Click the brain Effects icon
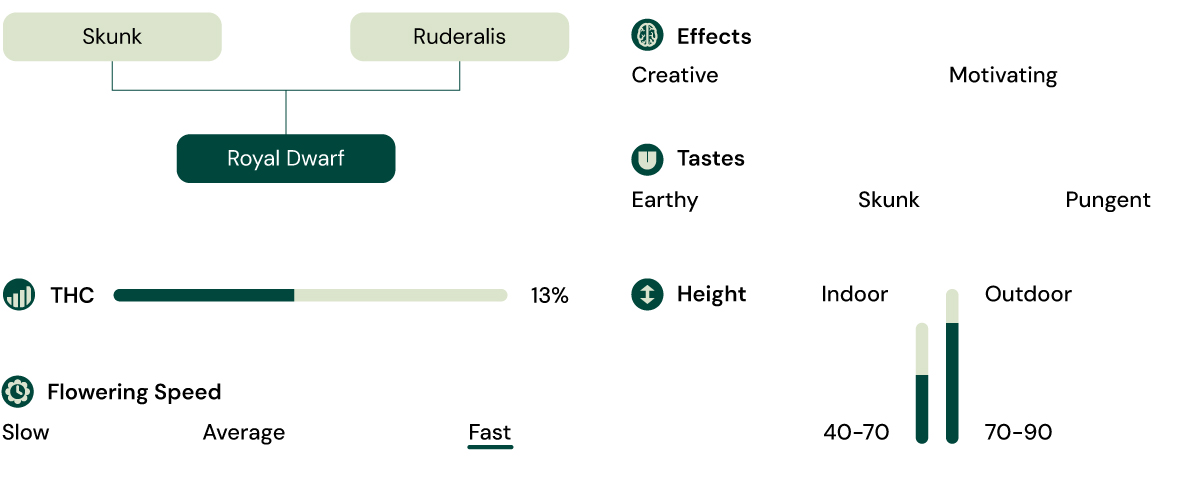The image size is (1200, 480). 647,36
